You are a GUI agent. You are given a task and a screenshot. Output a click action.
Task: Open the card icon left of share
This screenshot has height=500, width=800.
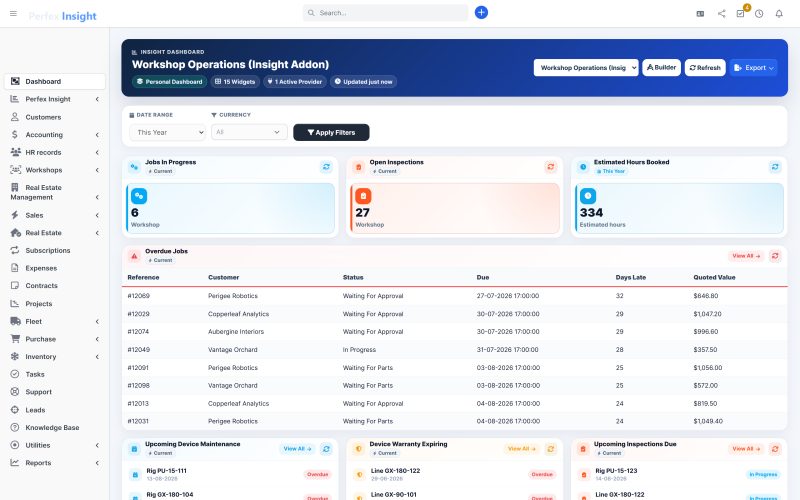click(700, 14)
